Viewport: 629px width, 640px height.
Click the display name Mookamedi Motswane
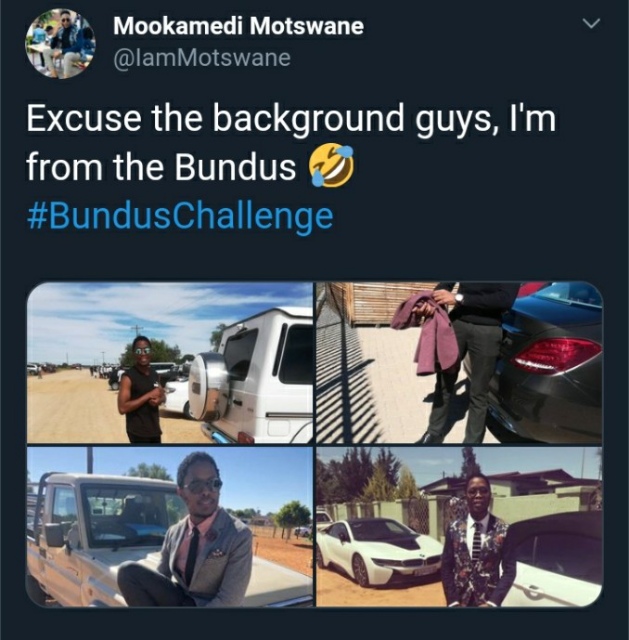coord(238,26)
